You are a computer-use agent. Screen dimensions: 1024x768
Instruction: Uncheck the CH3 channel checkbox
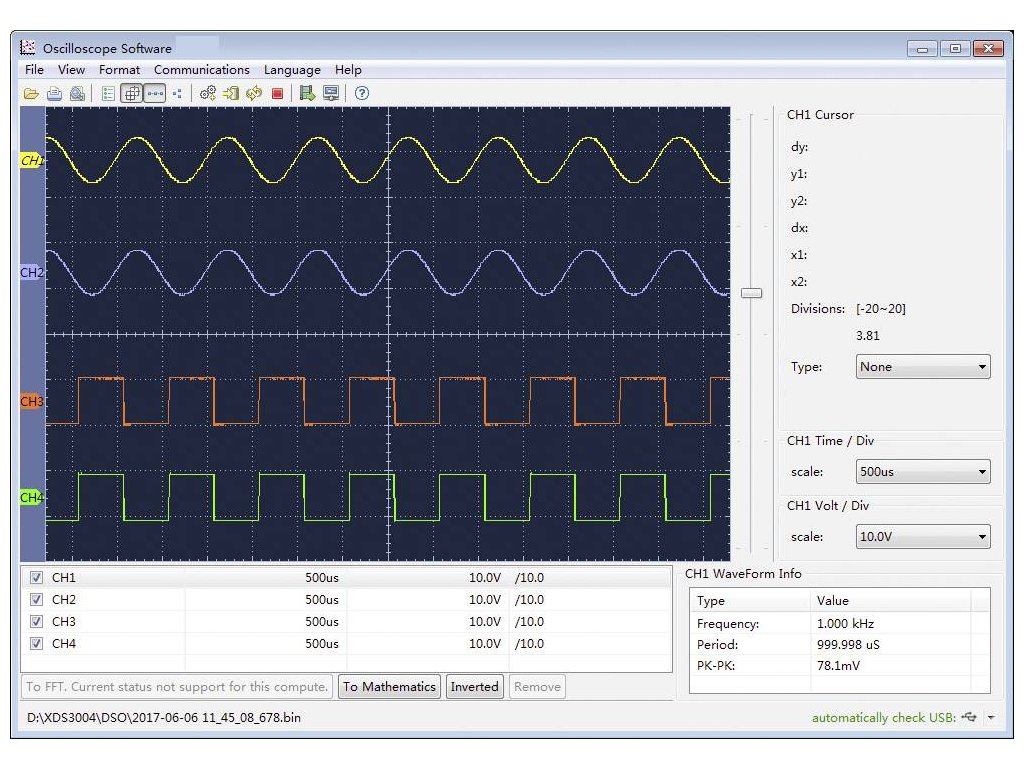[37, 622]
